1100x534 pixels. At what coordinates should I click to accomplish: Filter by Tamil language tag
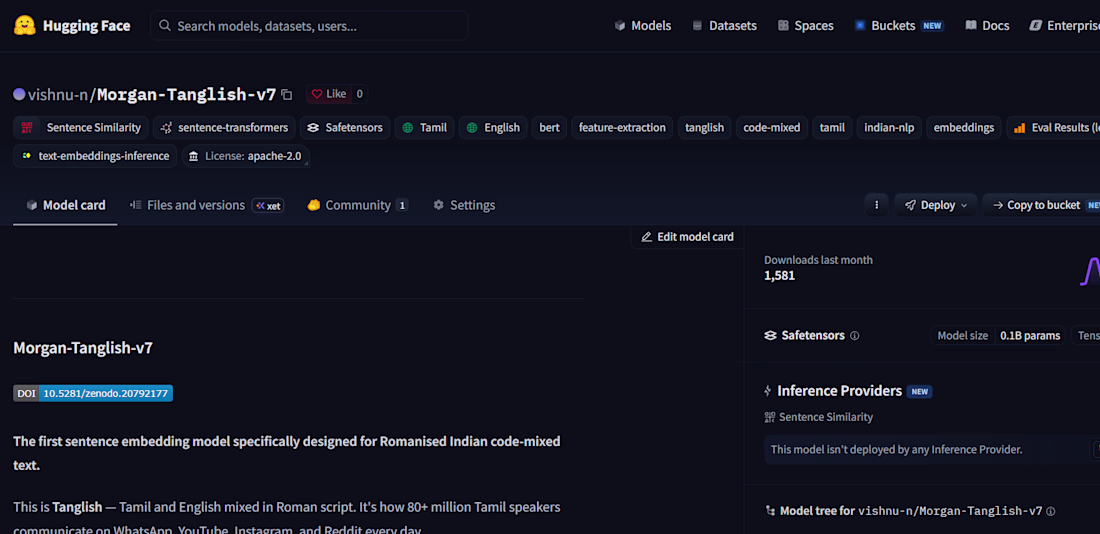pos(424,128)
